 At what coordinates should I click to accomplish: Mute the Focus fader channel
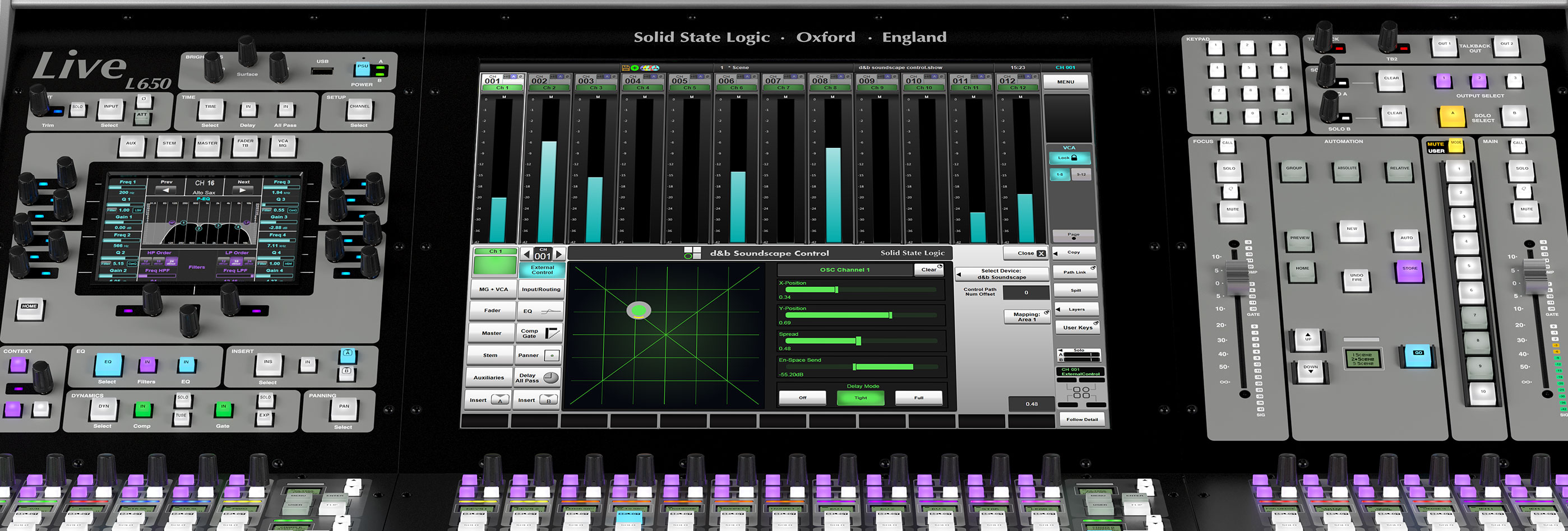coord(1233,212)
